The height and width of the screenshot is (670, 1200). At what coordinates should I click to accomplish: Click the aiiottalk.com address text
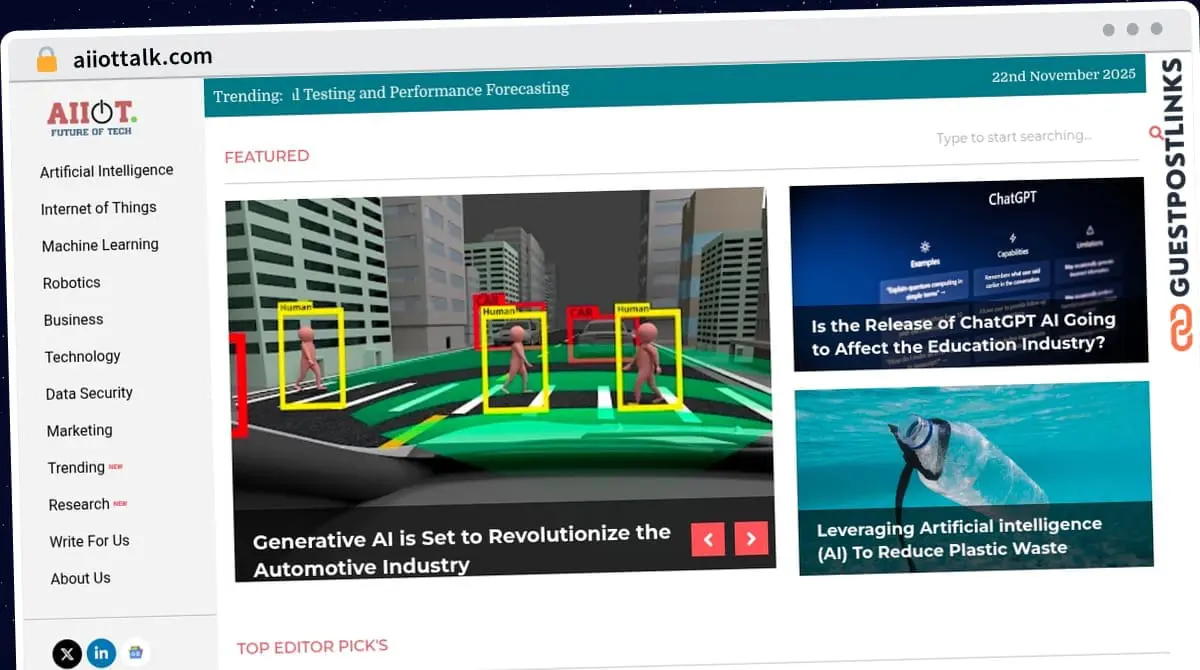[x=143, y=57]
